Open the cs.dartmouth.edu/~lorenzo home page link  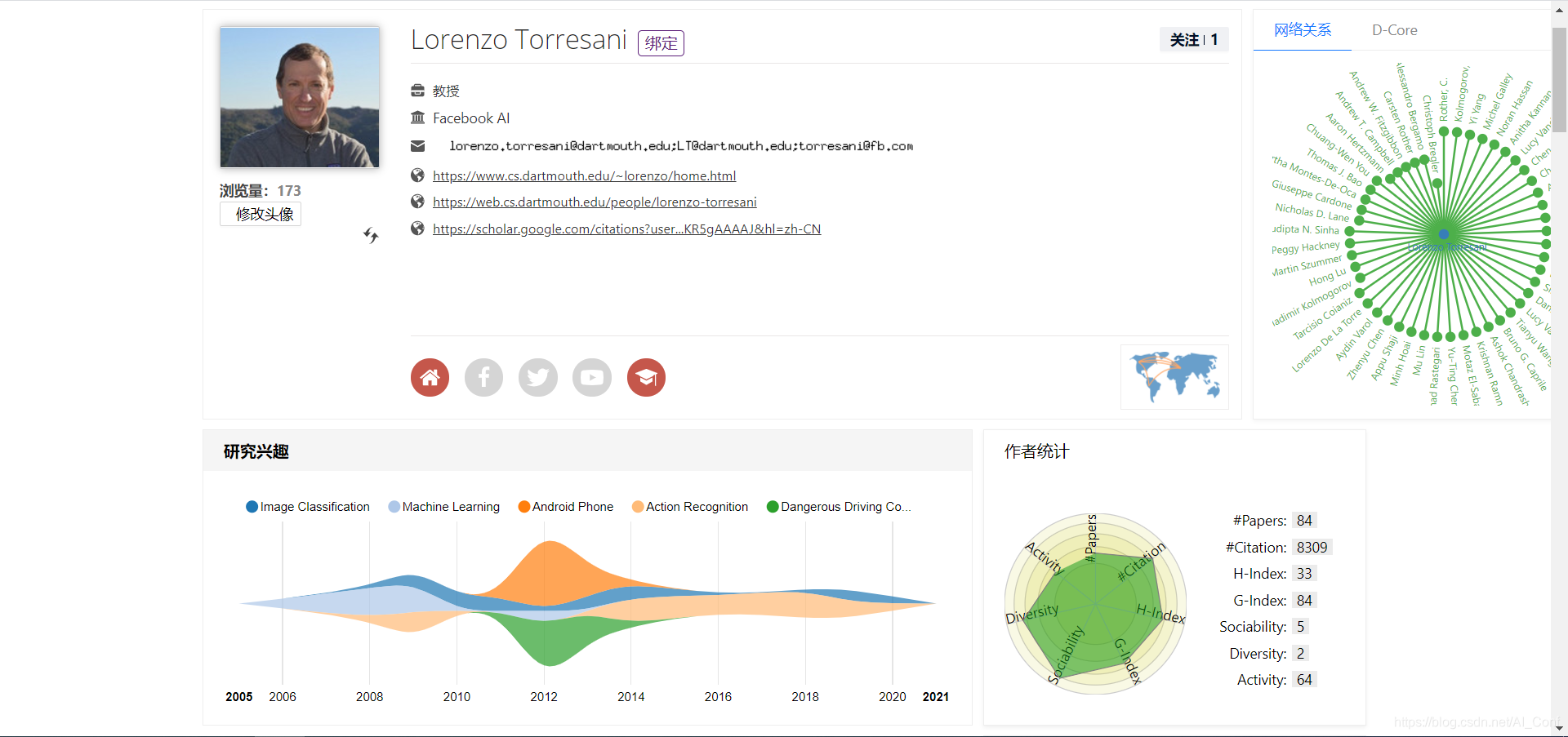click(585, 175)
